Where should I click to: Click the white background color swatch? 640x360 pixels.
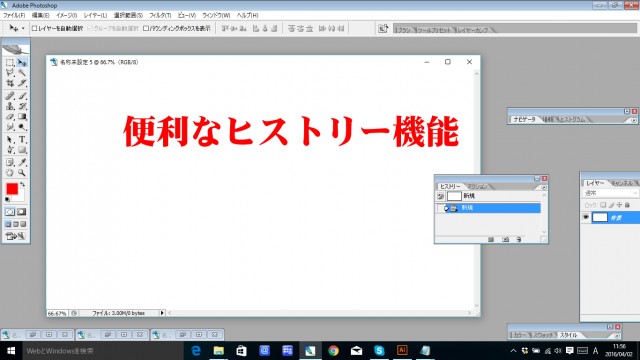tap(21, 198)
